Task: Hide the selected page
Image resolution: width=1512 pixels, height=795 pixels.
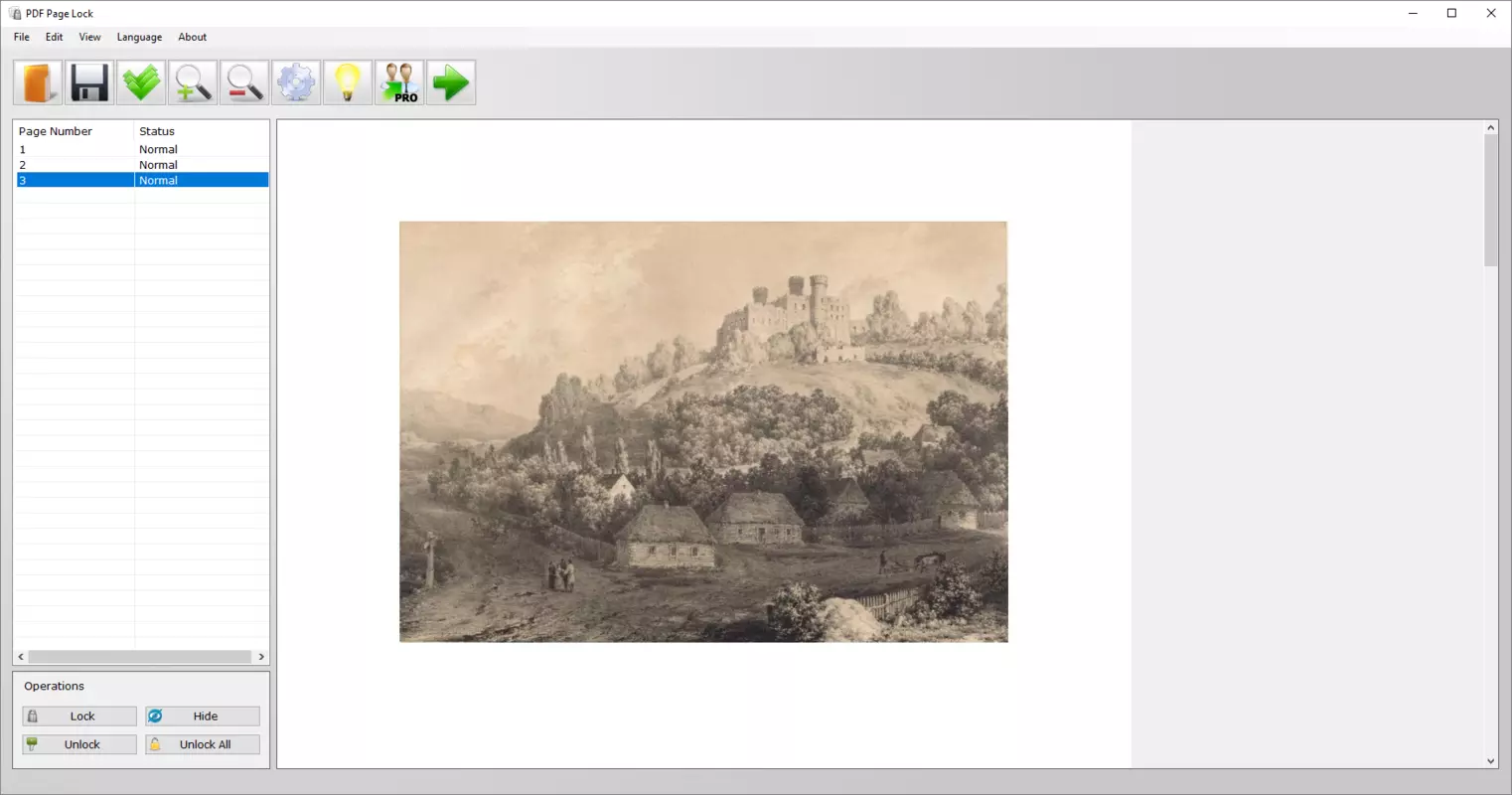Action: [203, 716]
